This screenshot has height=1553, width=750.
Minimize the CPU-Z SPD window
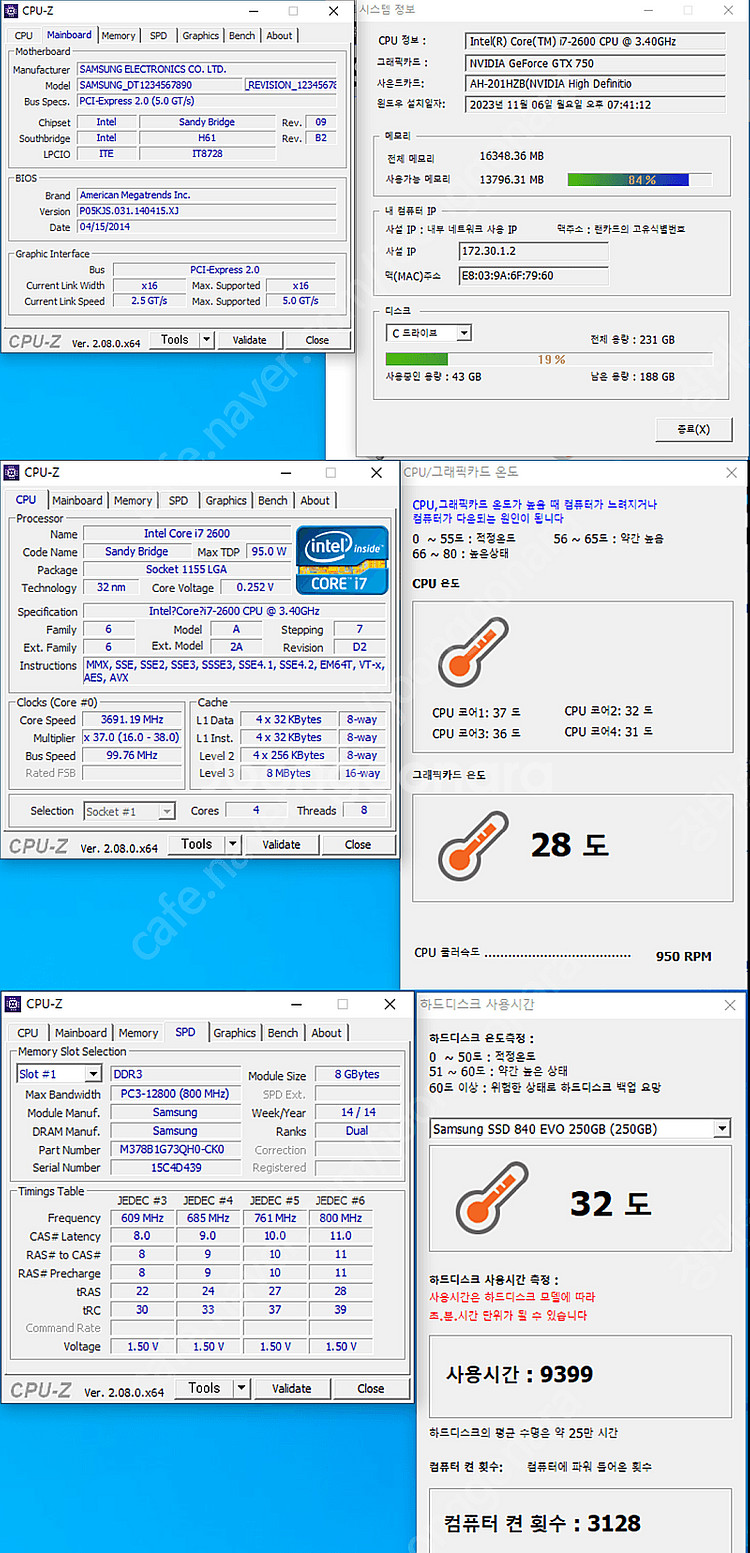pyautogui.click(x=296, y=1003)
